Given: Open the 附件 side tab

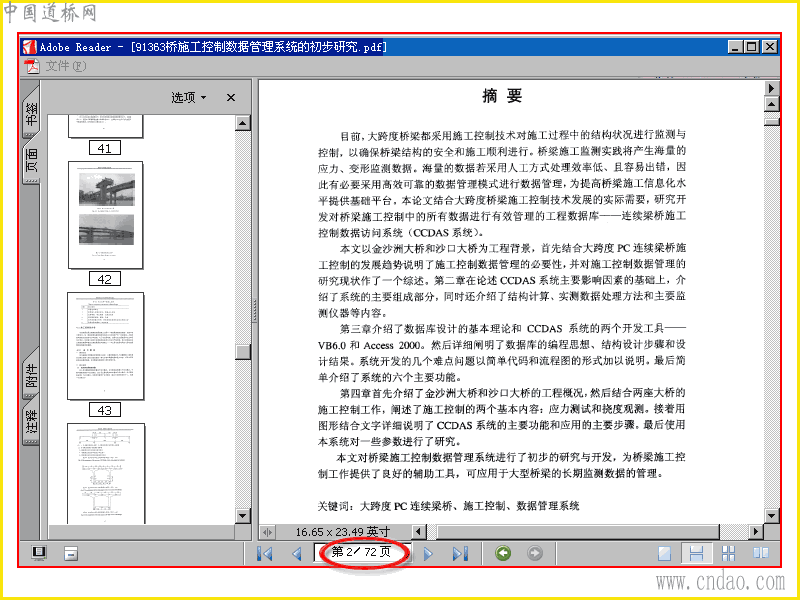Looking at the screenshot, I should [x=31, y=375].
